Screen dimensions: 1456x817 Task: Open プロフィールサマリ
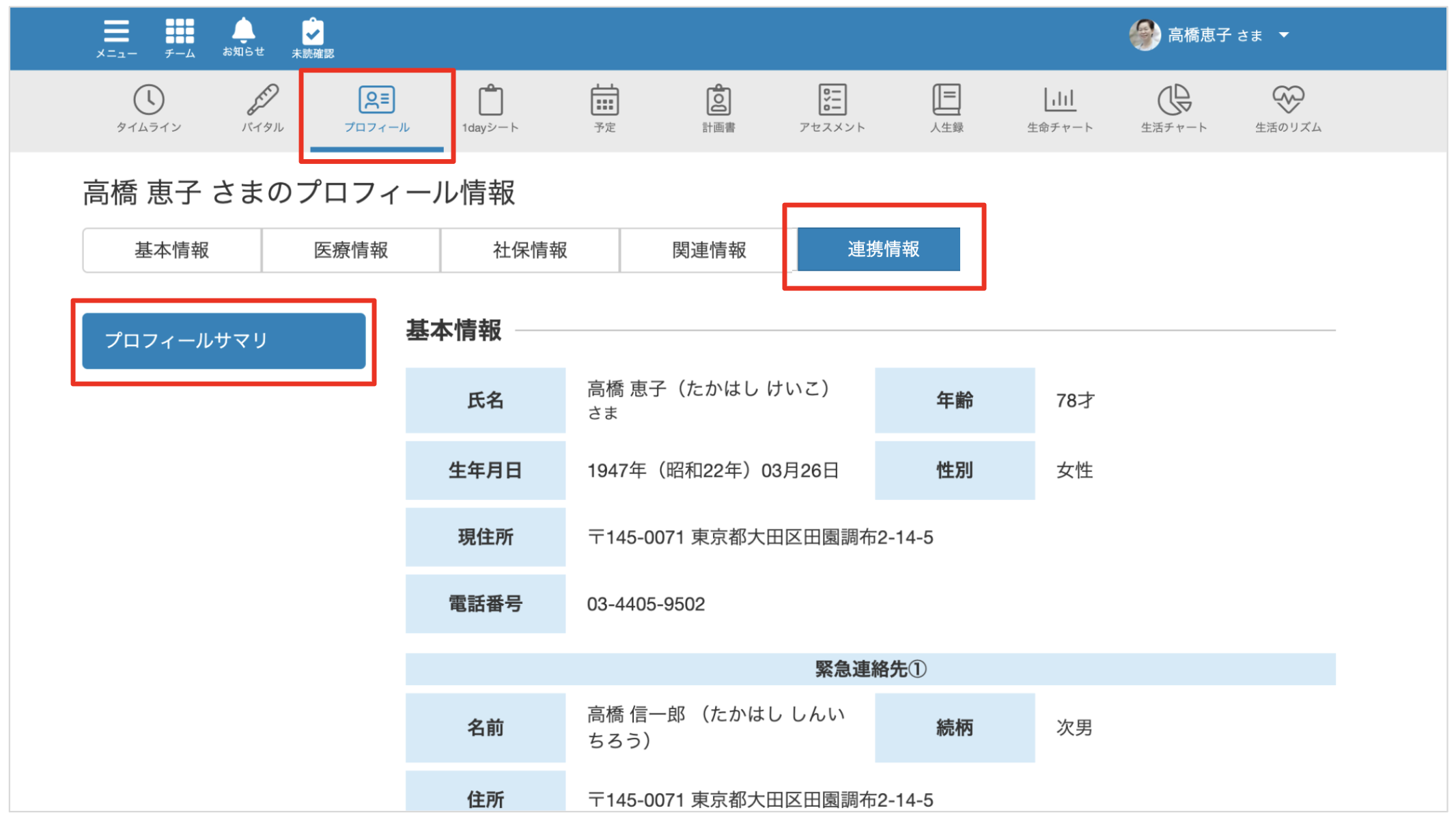[223, 341]
